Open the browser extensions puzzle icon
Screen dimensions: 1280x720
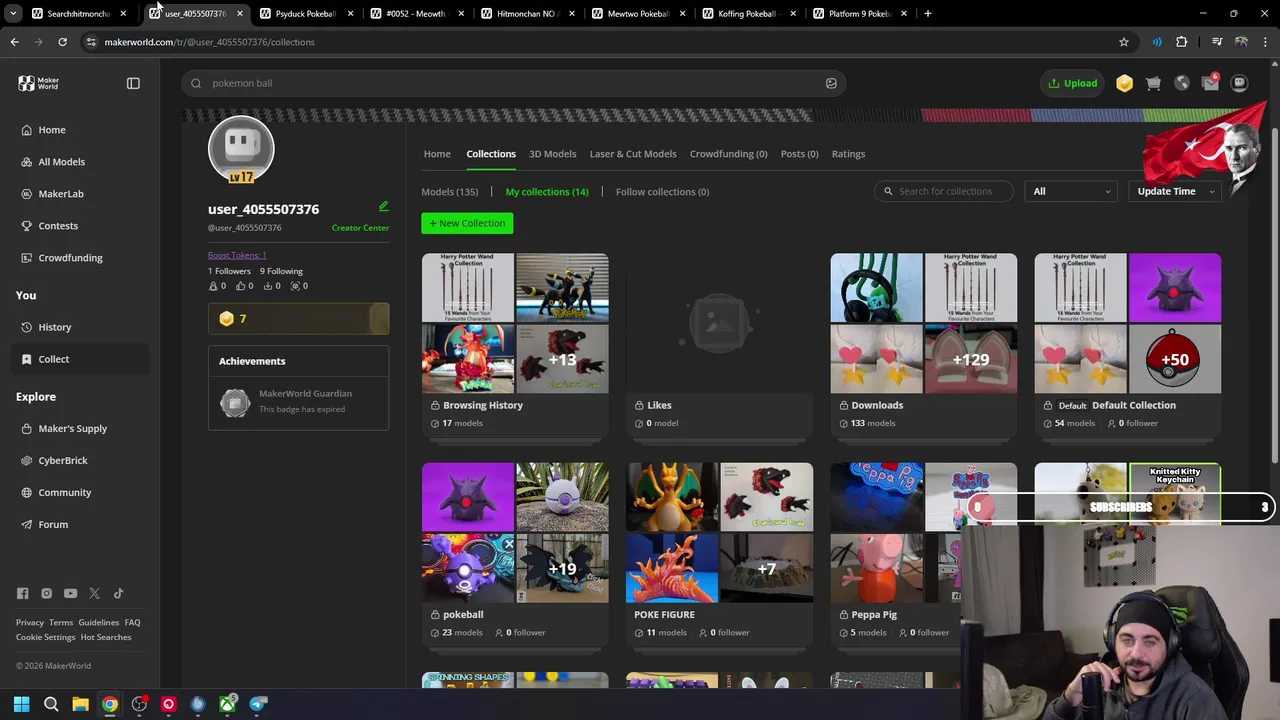coord(1182,42)
